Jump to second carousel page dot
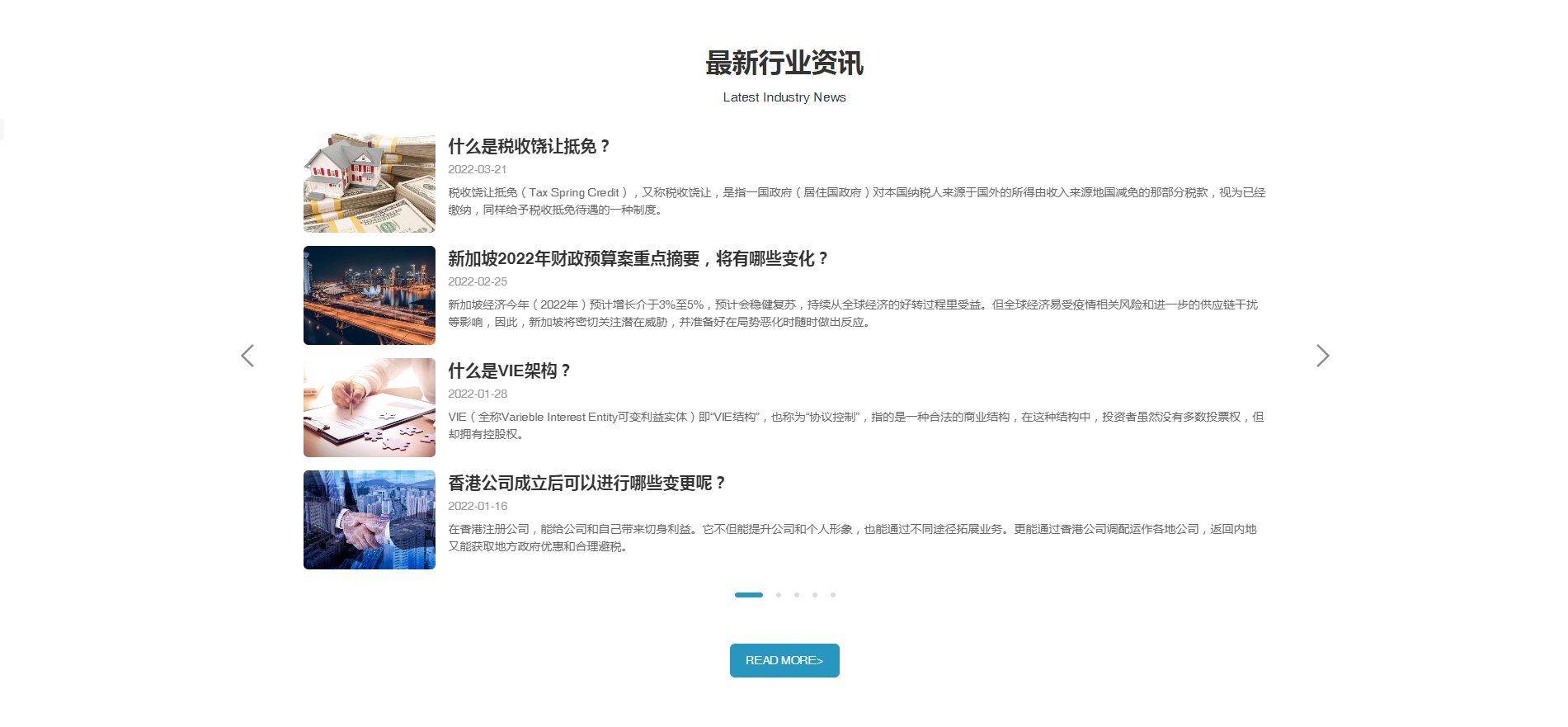This screenshot has height=727, width=1568. 779,595
